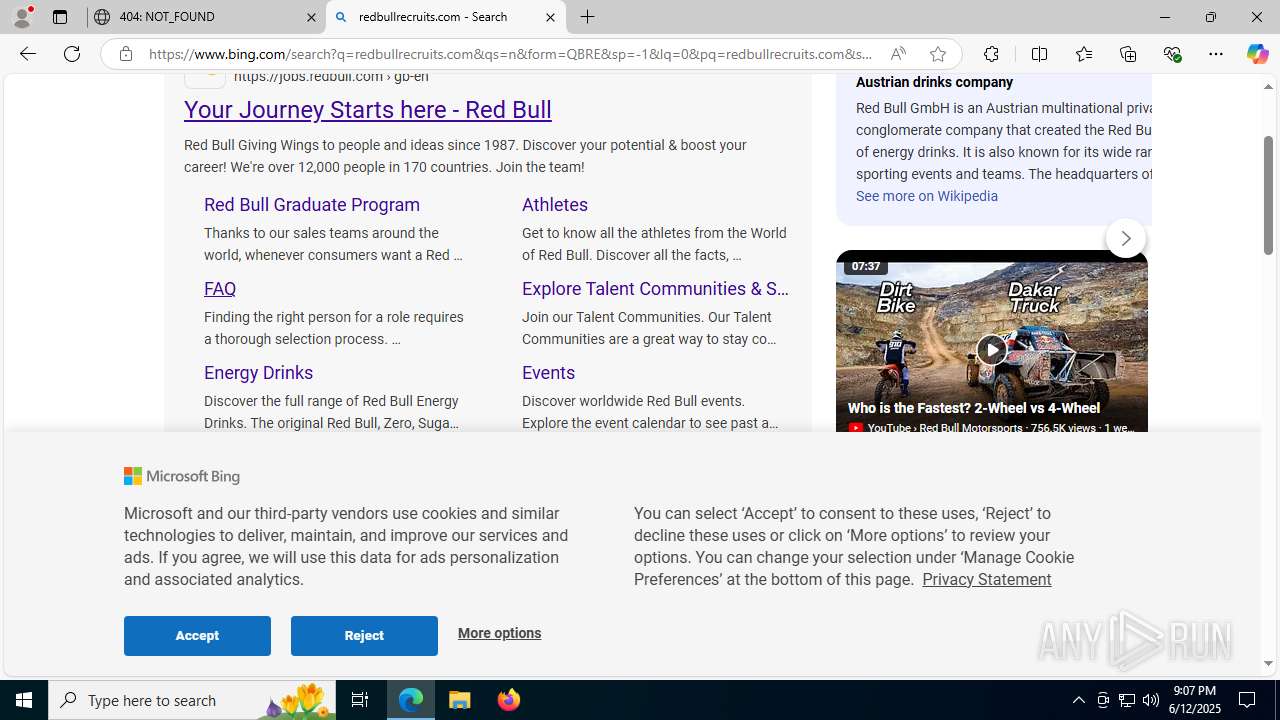Open Read aloud icon in address bar

coord(898,54)
